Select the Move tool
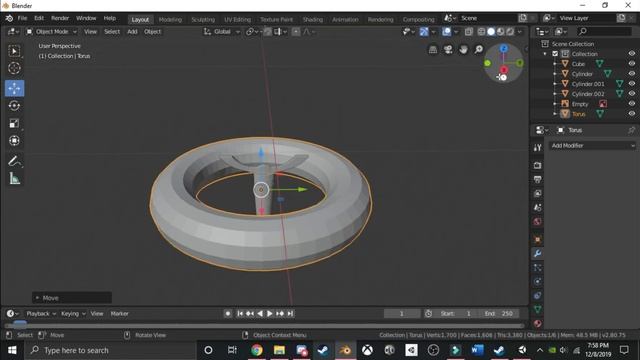Viewport: 640px width, 360px height. (x=14, y=88)
